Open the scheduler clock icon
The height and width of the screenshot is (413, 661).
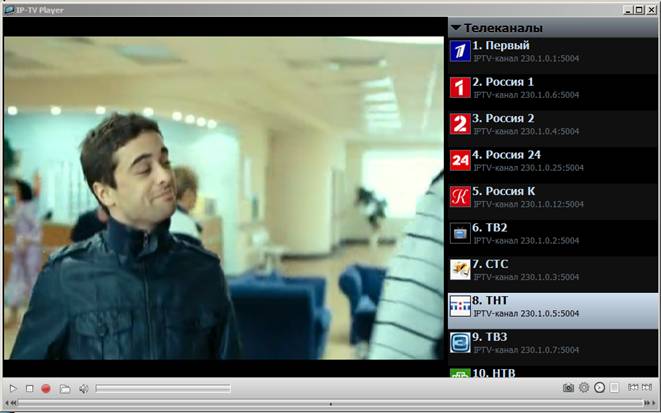(600, 387)
